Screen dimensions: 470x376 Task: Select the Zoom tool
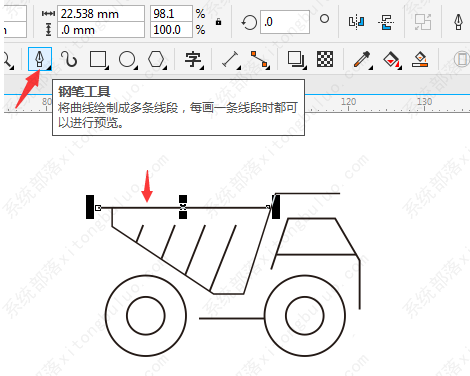7,59
